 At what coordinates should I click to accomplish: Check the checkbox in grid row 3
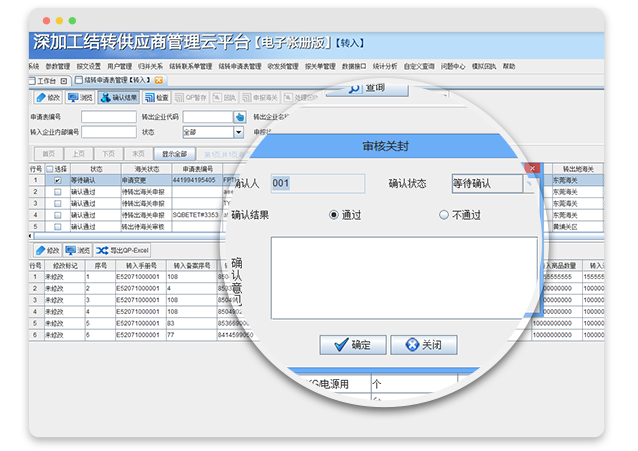[x=58, y=204]
